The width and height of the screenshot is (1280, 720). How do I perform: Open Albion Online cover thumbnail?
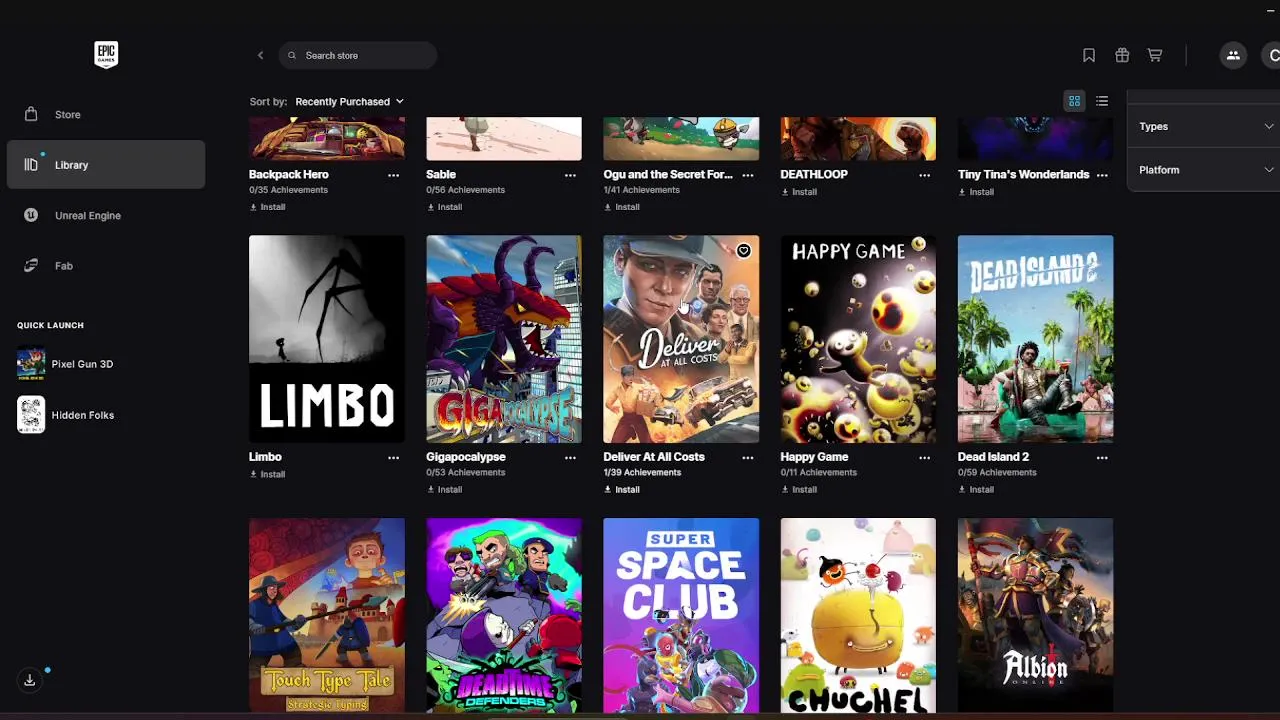pos(1035,615)
